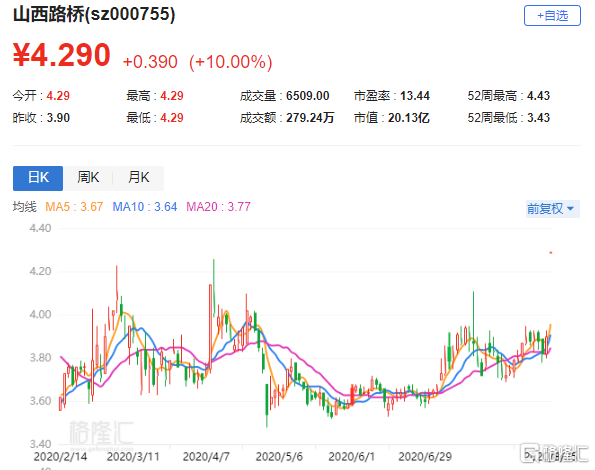The height and width of the screenshot is (470, 595).
Task: Select the 3.60 price axis label
Action: (x=40, y=401)
